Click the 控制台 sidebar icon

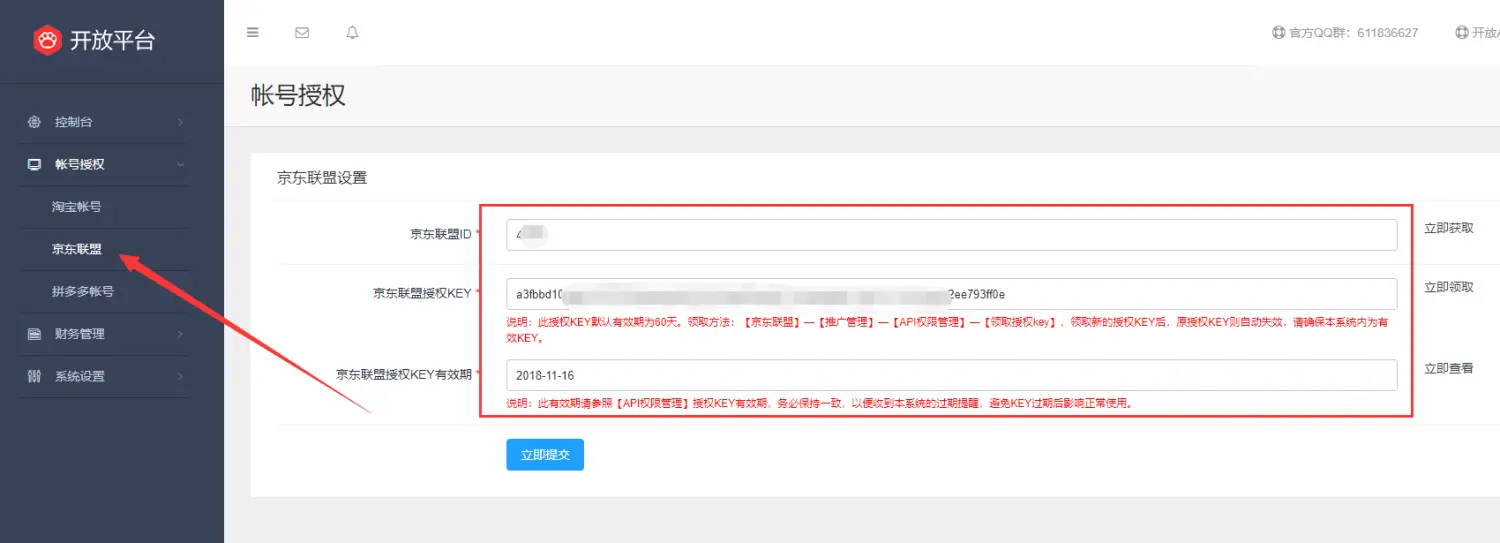pyautogui.click(x=34, y=122)
